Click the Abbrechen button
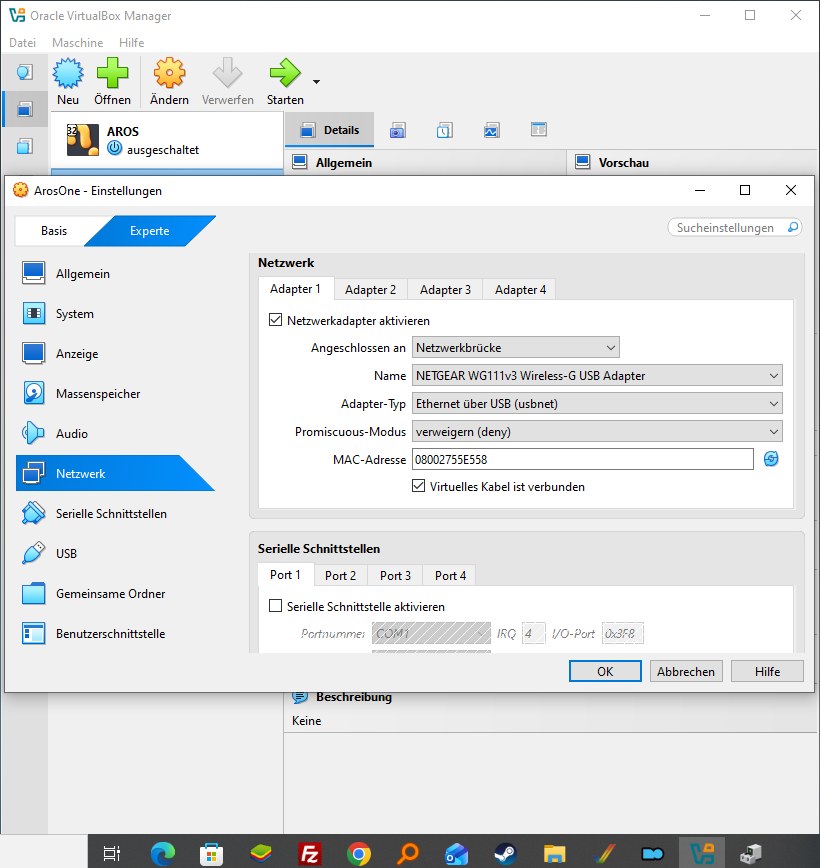820x868 pixels. click(x=686, y=671)
